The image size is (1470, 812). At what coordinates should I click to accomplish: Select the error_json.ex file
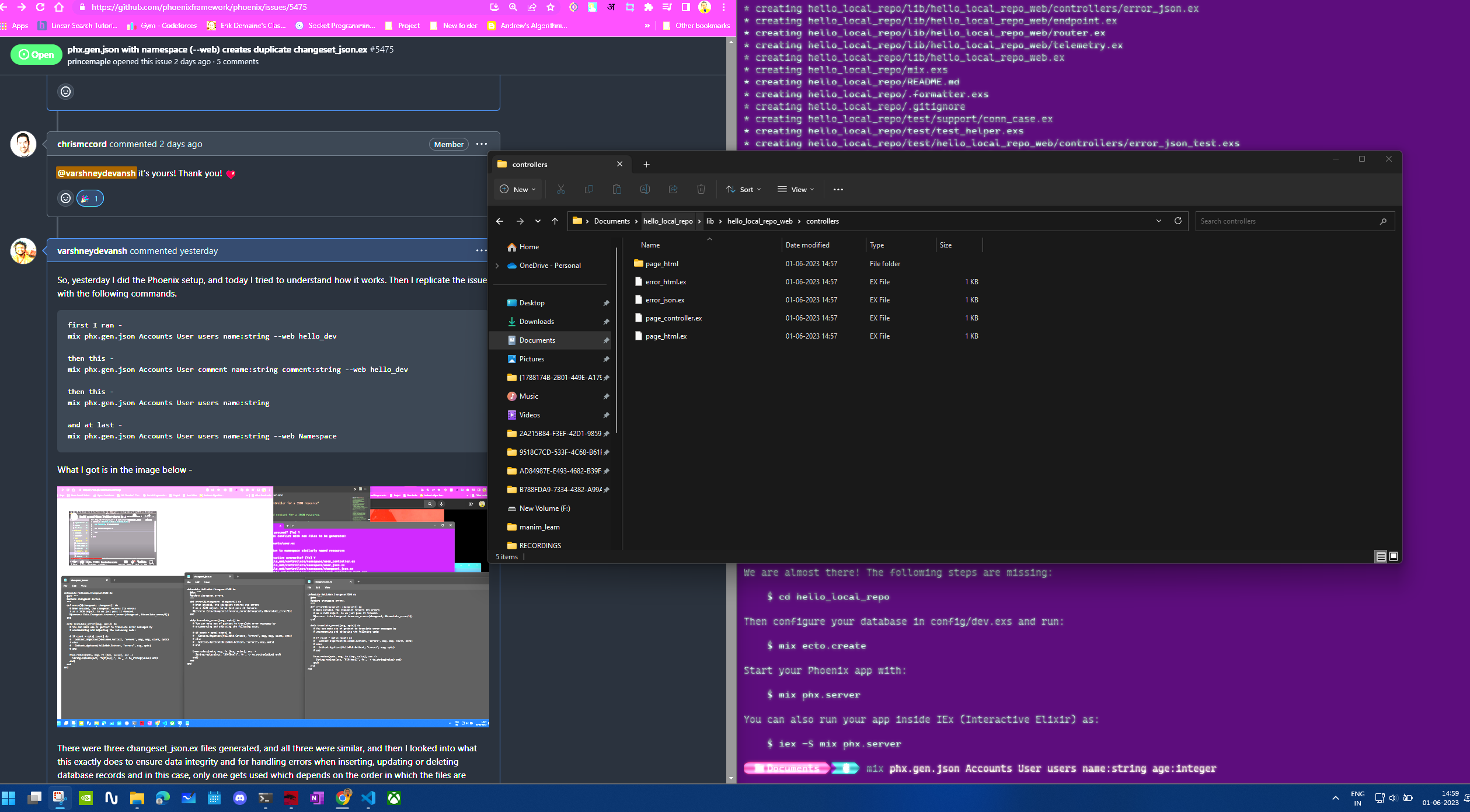pos(664,300)
